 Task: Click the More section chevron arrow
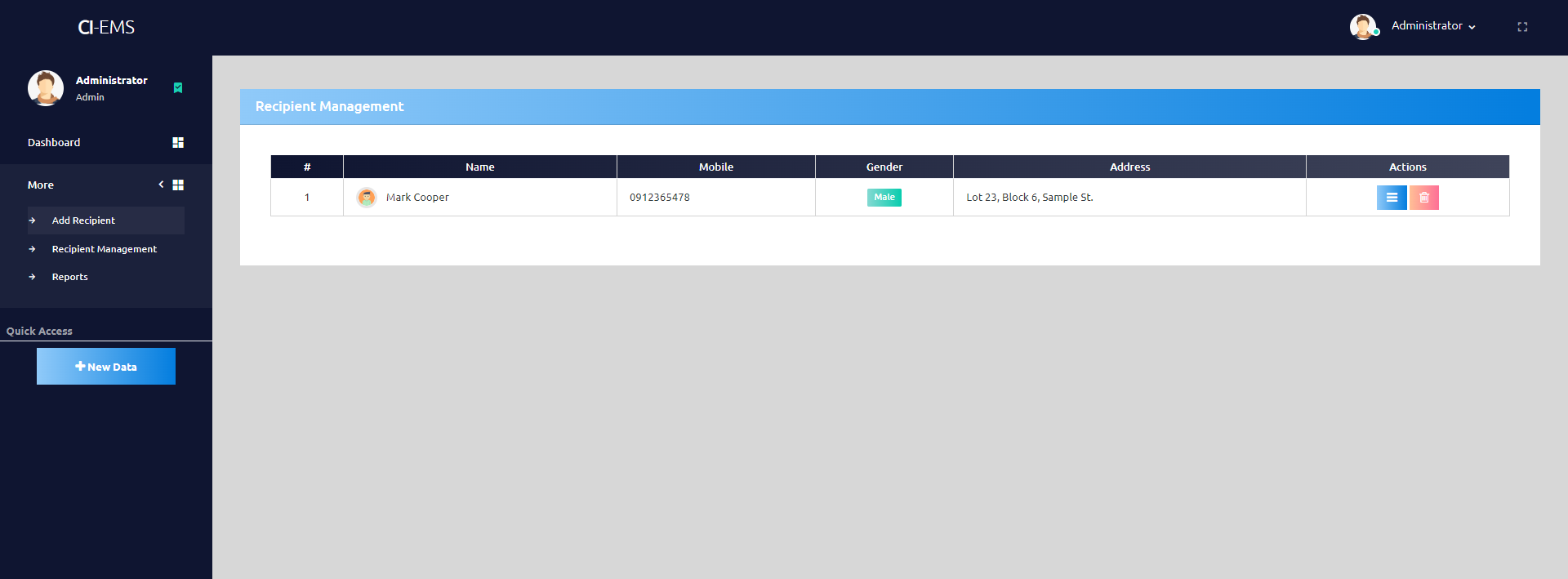tap(161, 185)
